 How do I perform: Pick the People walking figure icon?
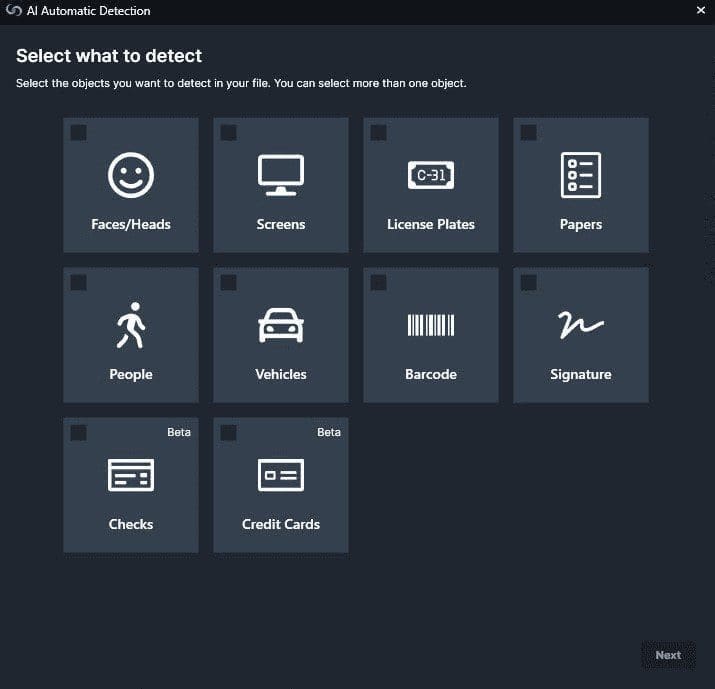click(x=131, y=325)
